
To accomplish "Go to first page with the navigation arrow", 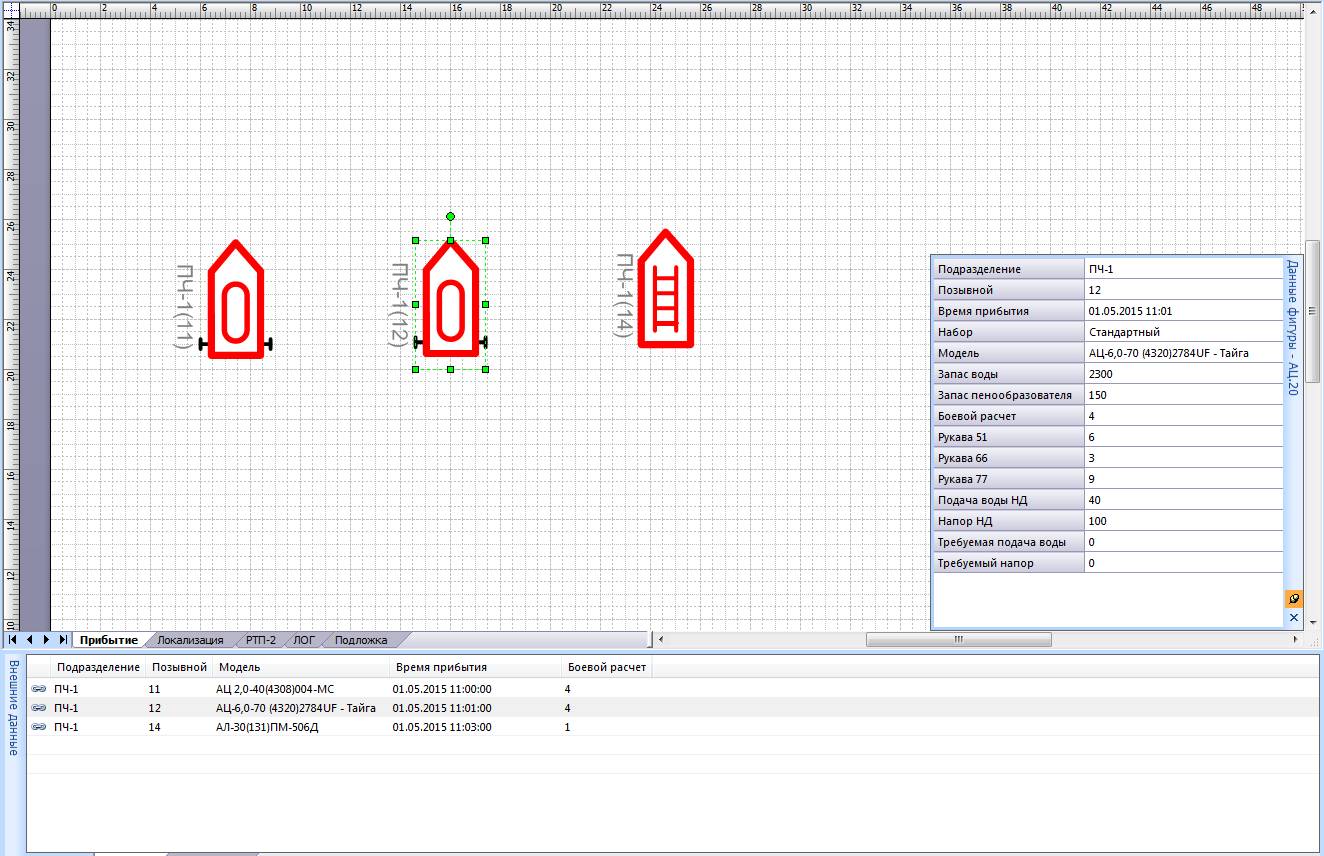I will pos(13,639).
